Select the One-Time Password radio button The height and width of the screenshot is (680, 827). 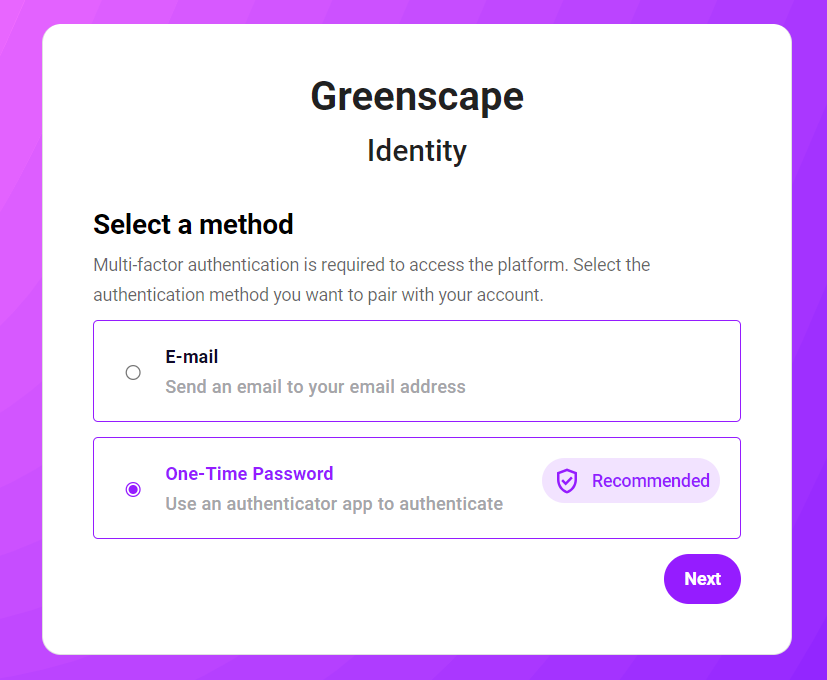pos(133,489)
